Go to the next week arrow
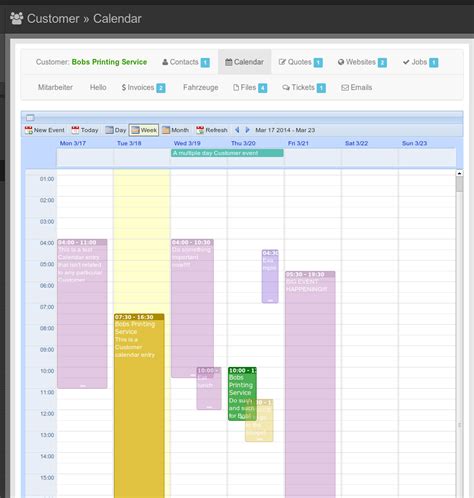Image resolution: width=474 pixels, height=498 pixels. pos(247,130)
